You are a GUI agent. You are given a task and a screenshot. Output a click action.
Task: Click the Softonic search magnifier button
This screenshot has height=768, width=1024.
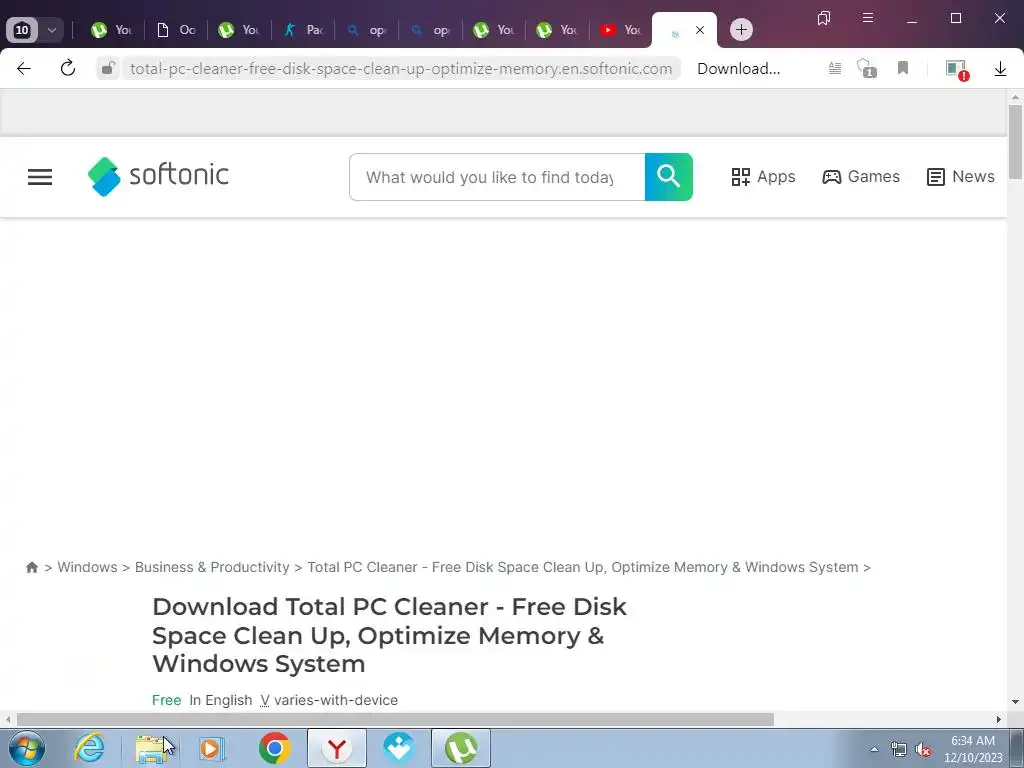click(669, 177)
